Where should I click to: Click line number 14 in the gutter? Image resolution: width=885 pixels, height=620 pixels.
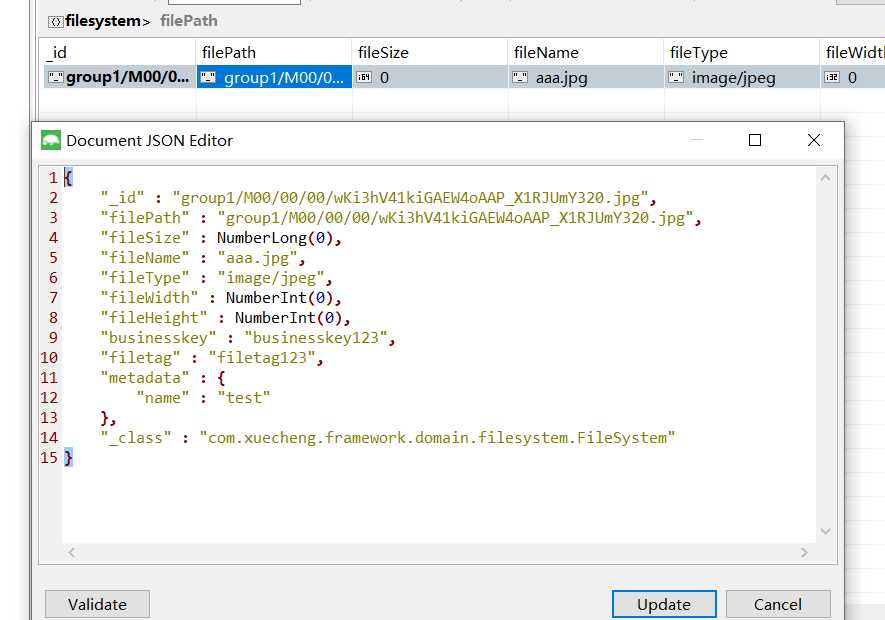[x=49, y=438]
